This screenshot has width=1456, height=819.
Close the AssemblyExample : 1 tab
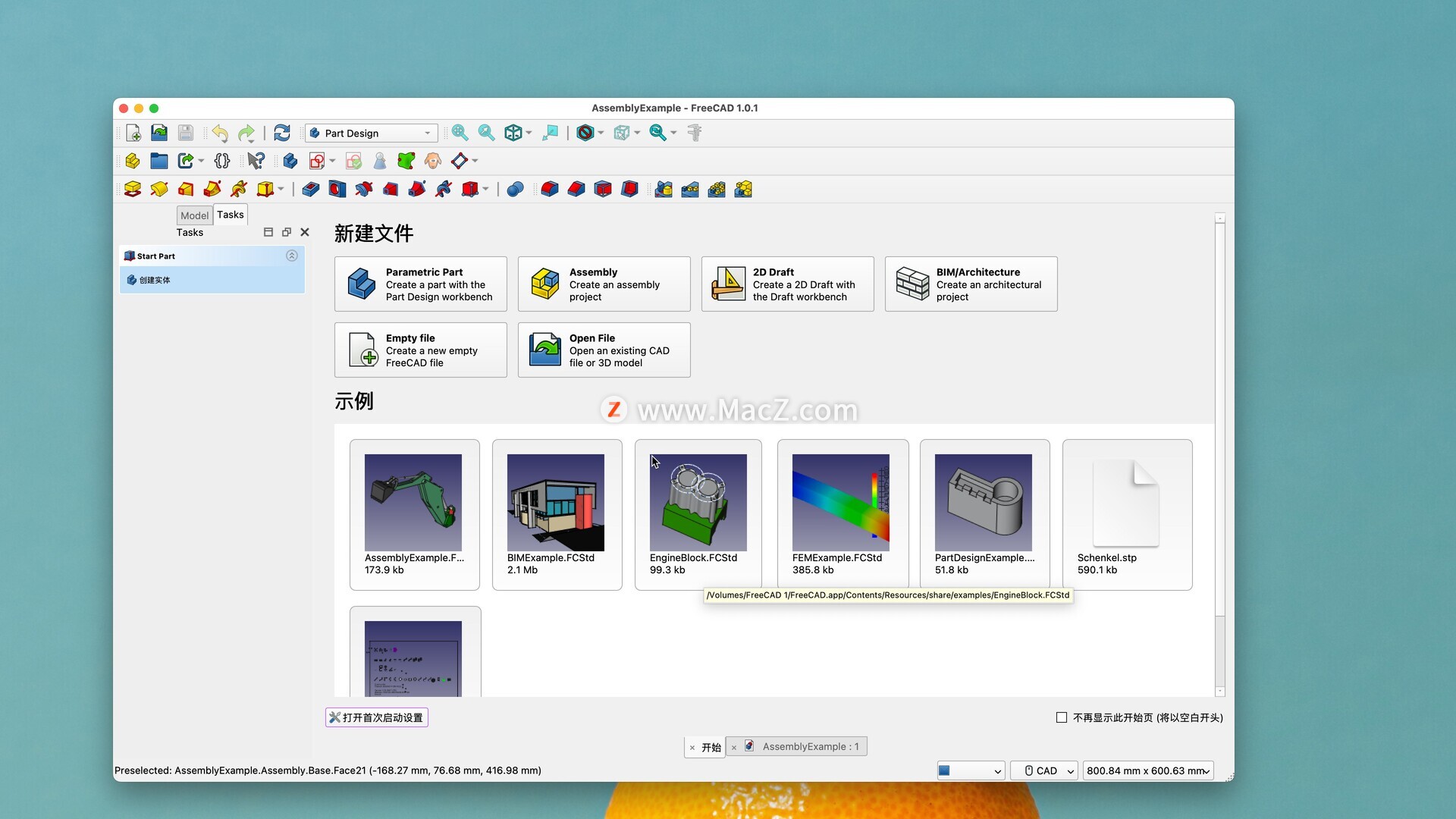734,748
